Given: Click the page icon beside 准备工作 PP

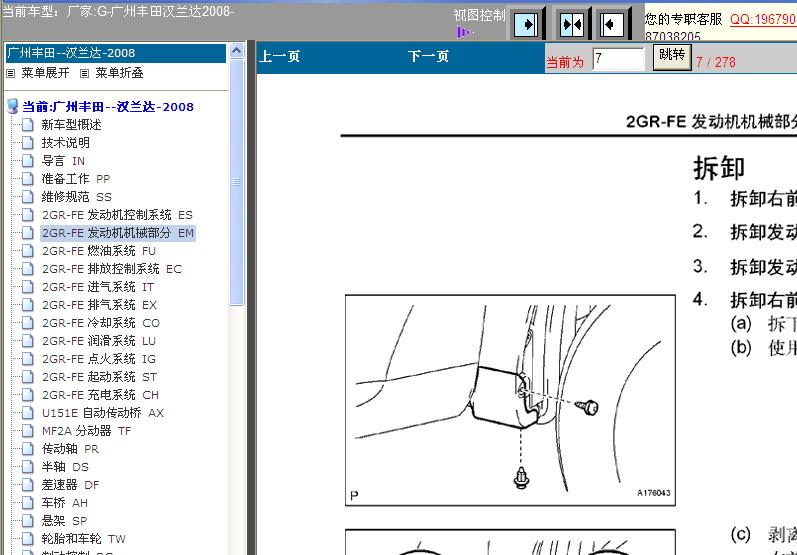Looking at the screenshot, I should pyautogui.click(x=28, y=179).
